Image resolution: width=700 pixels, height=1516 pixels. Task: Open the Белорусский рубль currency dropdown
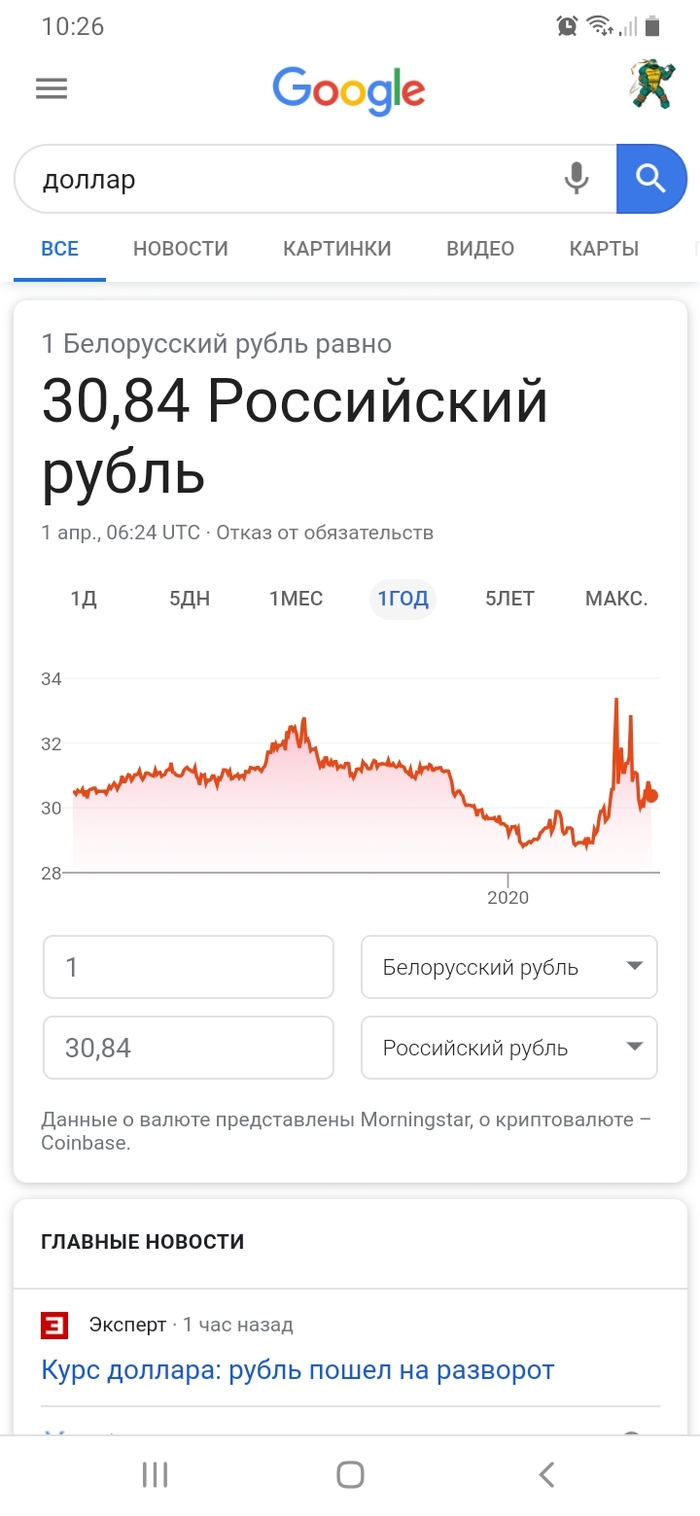pos(508,966)
